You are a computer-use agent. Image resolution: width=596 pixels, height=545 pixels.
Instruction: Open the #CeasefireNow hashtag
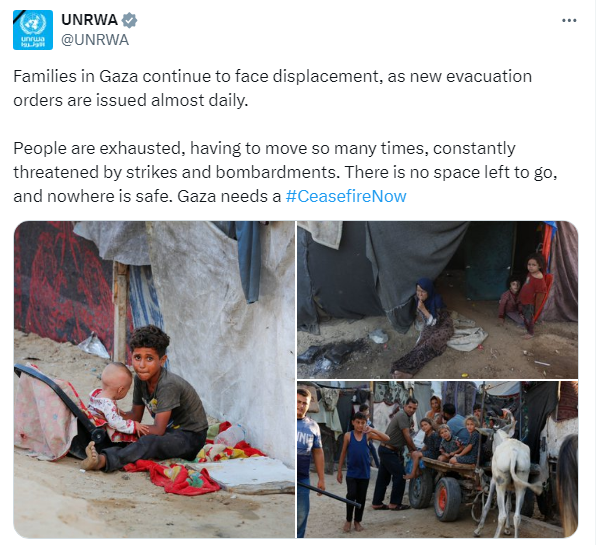point(346,196)
